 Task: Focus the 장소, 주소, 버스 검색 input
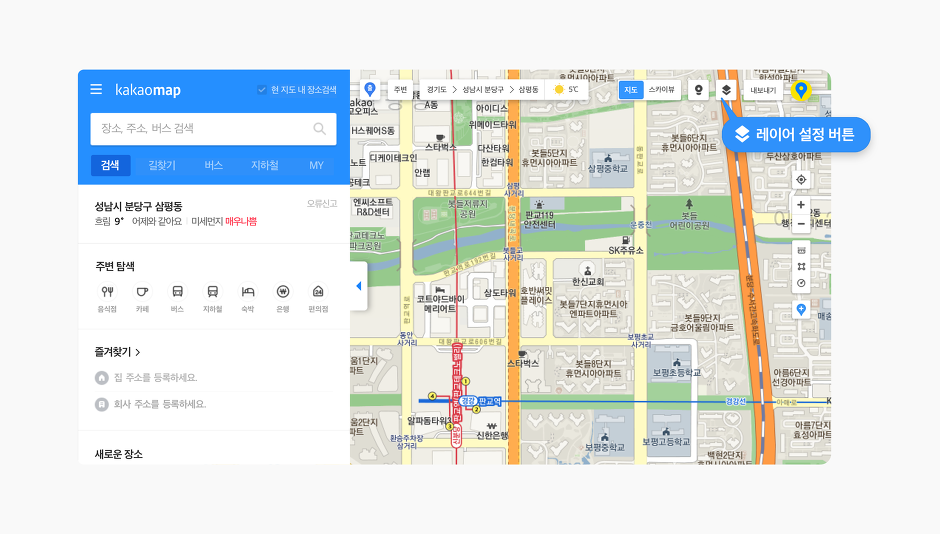click(x=213, y=129)
